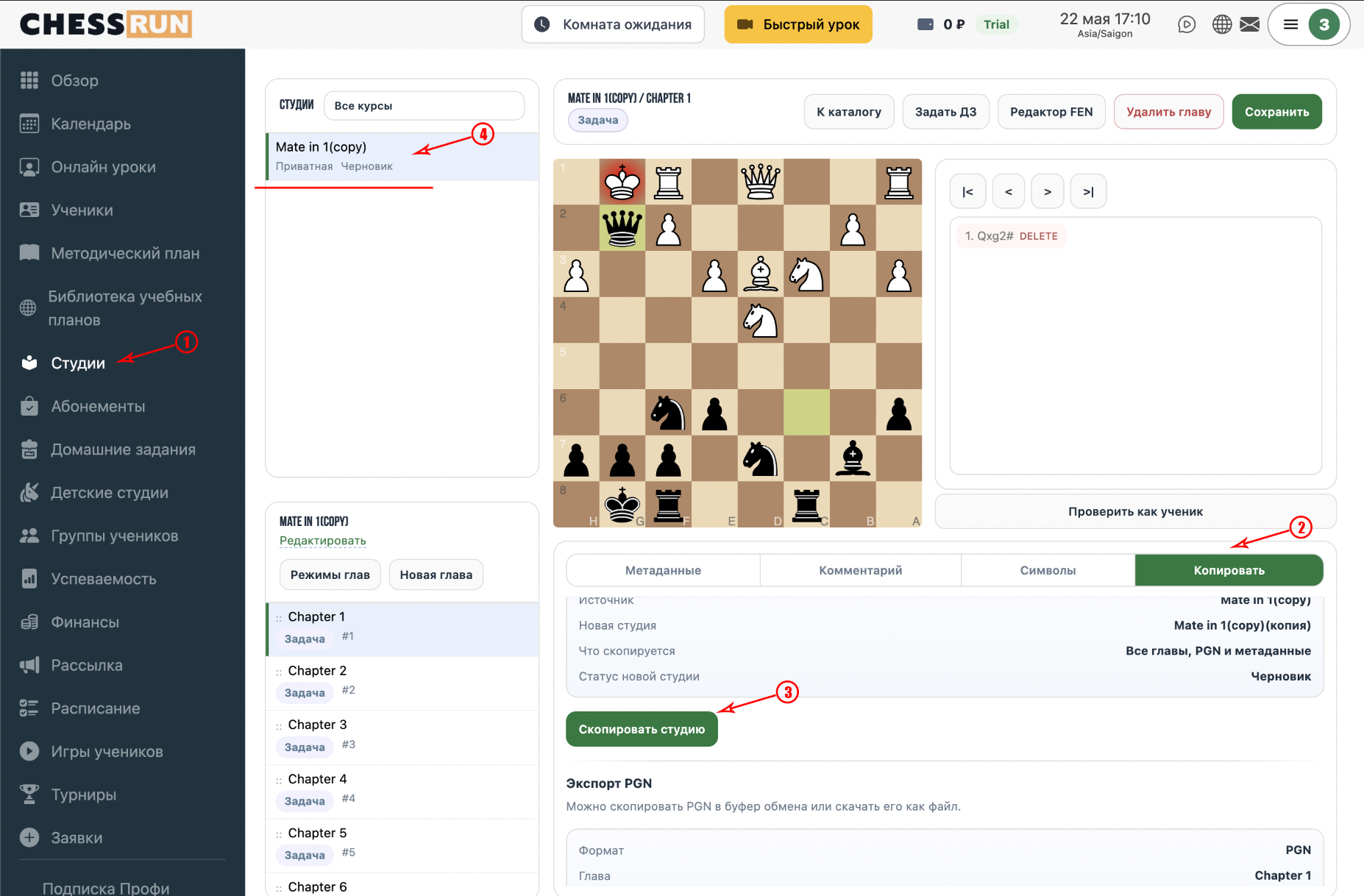Click the green user avatar 3
1364x896 pixels.
click(x=1324, y=24)
